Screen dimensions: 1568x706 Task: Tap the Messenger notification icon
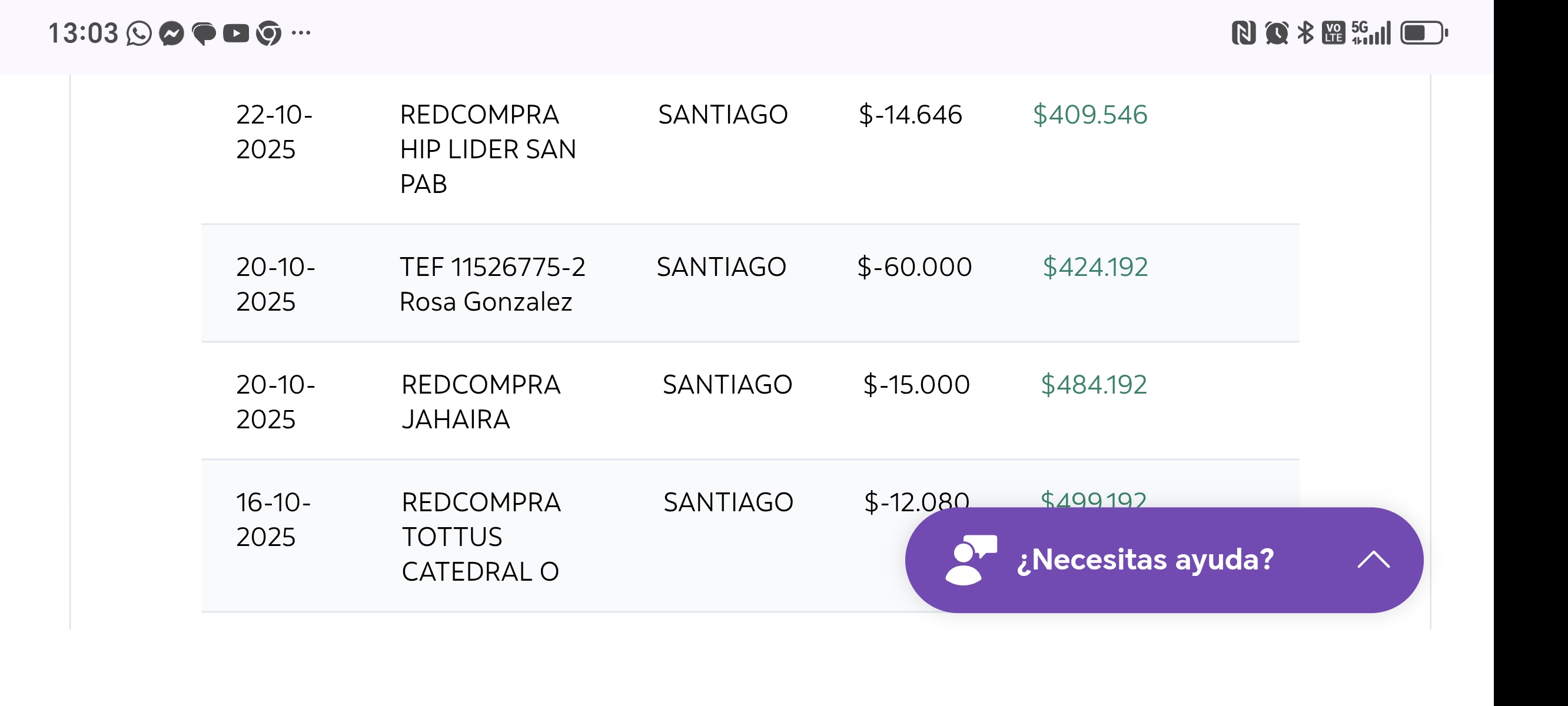point(172,34)
